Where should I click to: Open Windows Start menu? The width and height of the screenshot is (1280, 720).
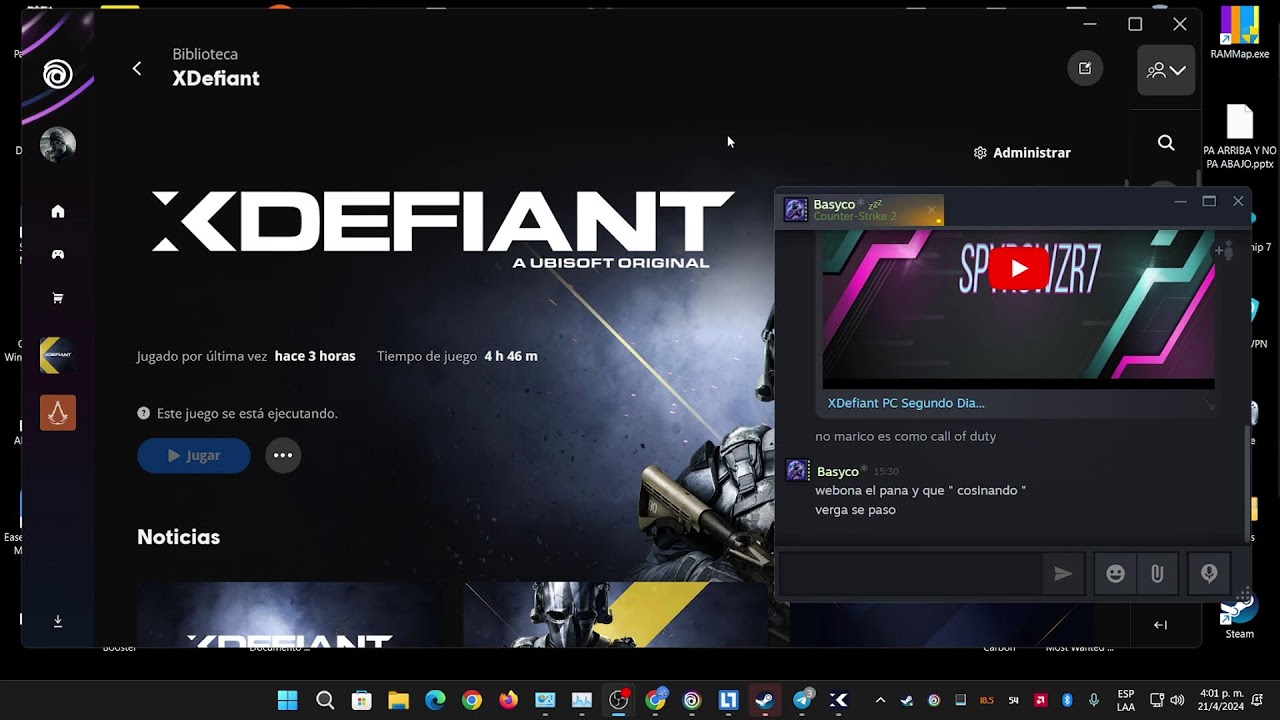[x=288, y=700]
